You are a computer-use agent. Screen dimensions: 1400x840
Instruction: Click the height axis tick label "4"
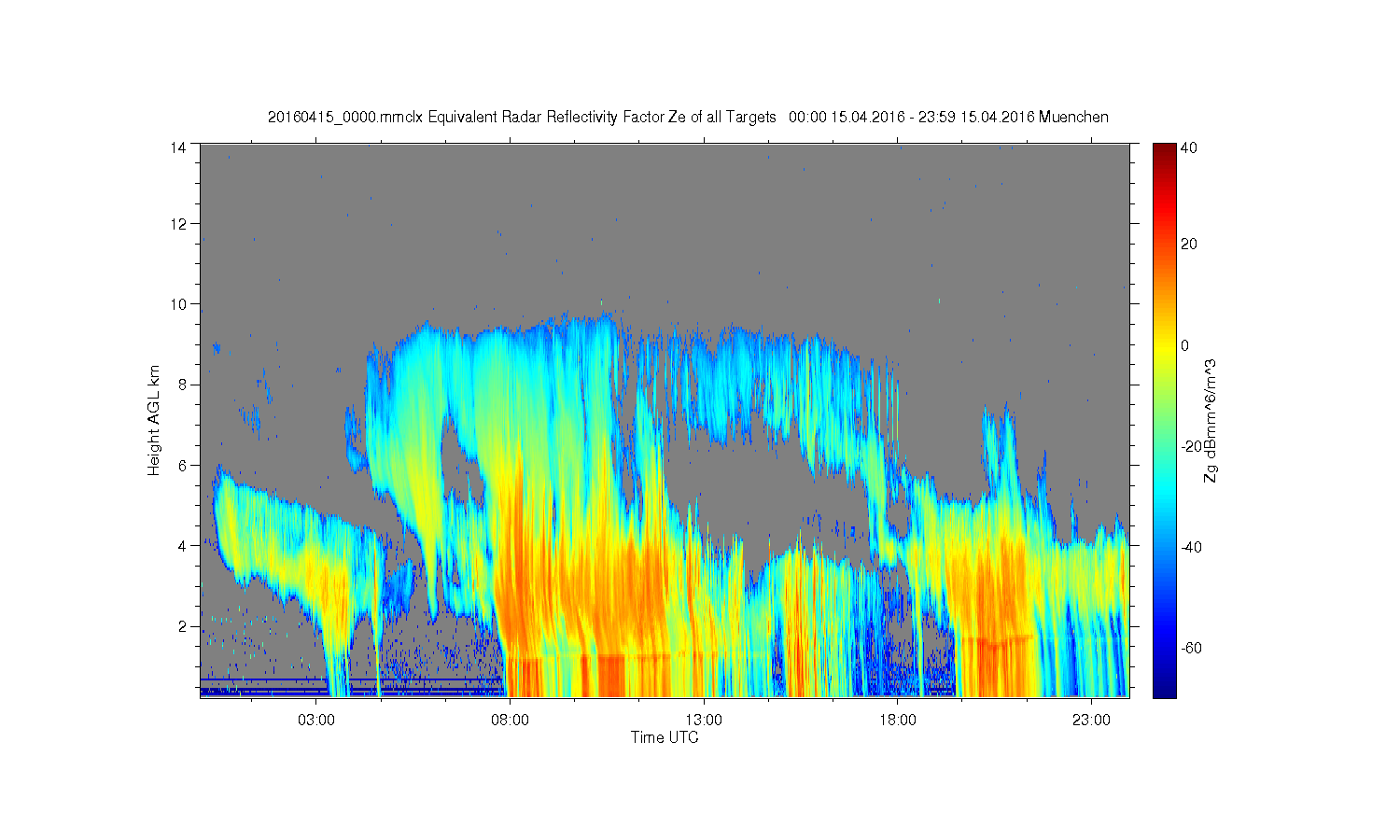point(184,545)
